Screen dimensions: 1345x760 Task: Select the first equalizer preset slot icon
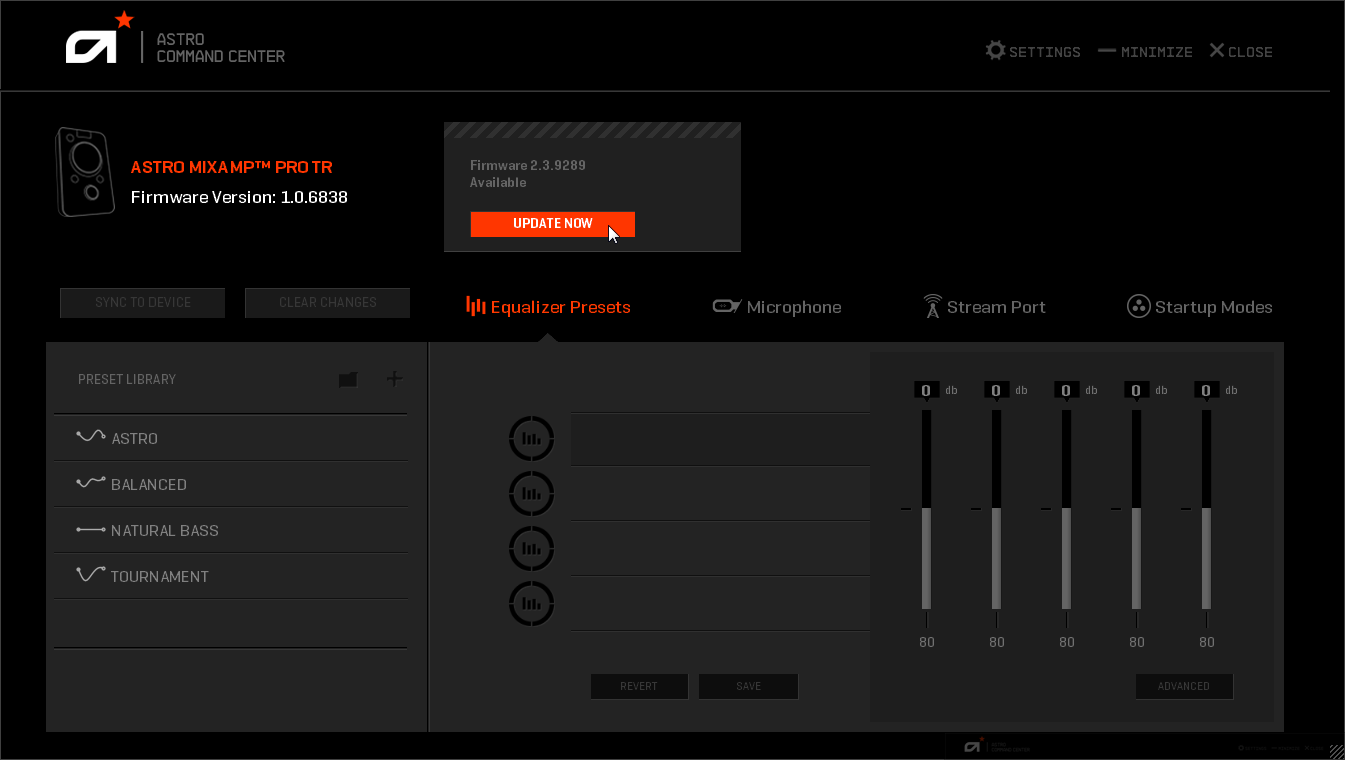(531, 438)
